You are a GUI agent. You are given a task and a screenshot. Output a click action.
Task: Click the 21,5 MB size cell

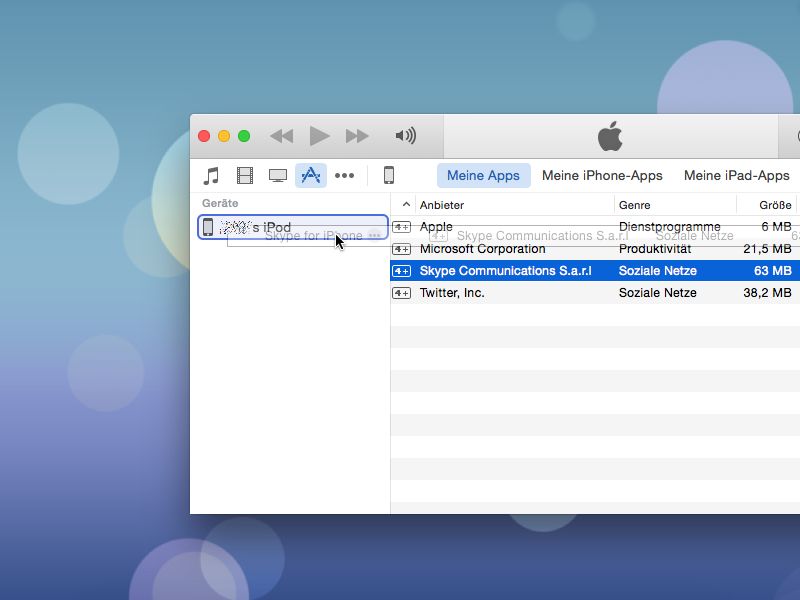pyautogui.click(x=767, y=249)
